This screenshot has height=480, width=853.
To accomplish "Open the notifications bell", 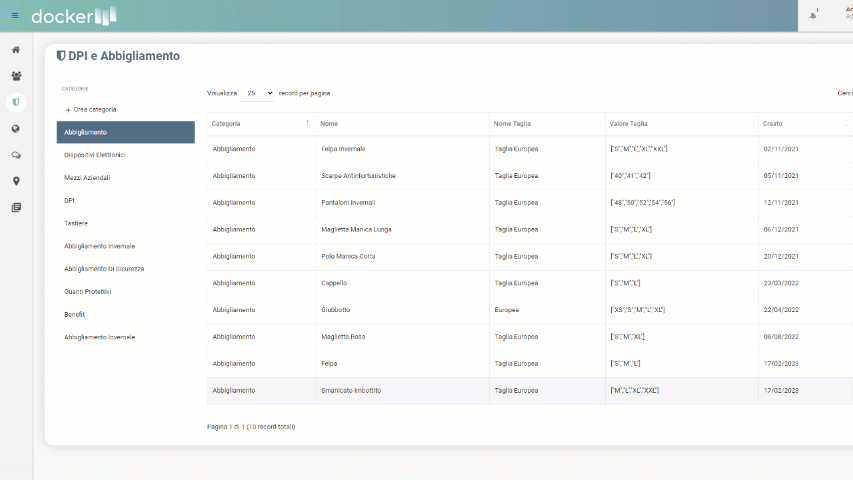I will point(813,16).
